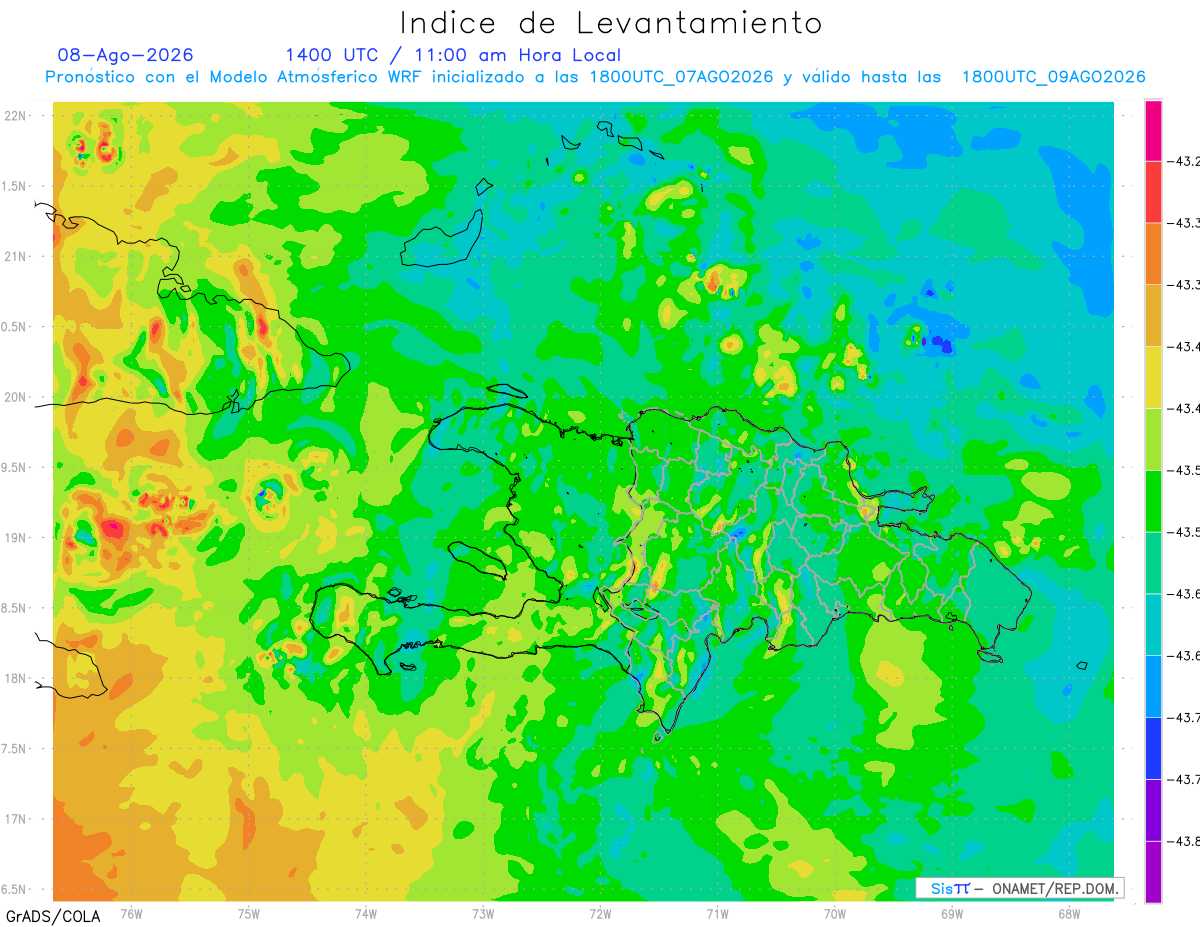Select the red swatch in the color legend
Viewport: 1200px width, 927px height.
coord(1153,192)
